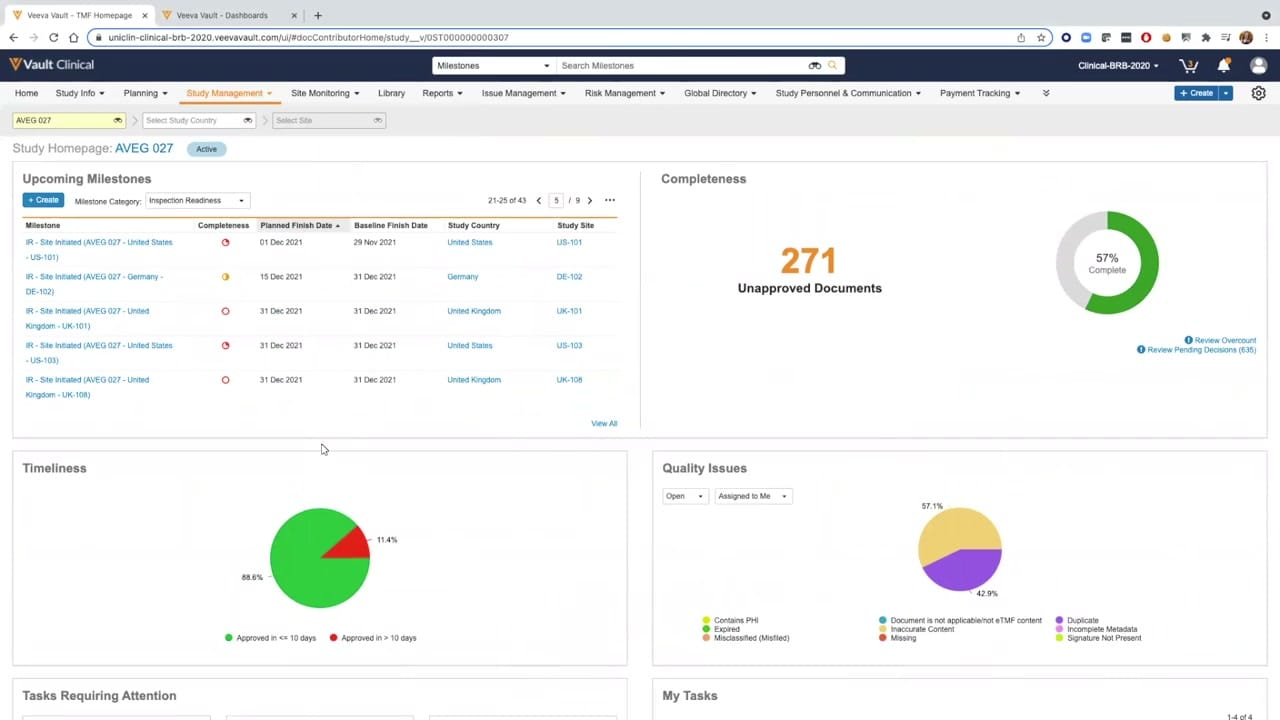Click the Review Overcount info icon
The image size is (1280, 720).
pyautogui.click(x=1188, y=340)
